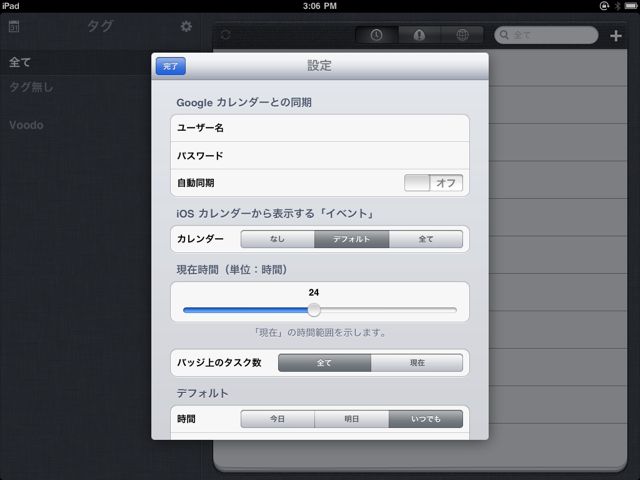Select 全て for バッジ上のタスク数

click(324, 363)
